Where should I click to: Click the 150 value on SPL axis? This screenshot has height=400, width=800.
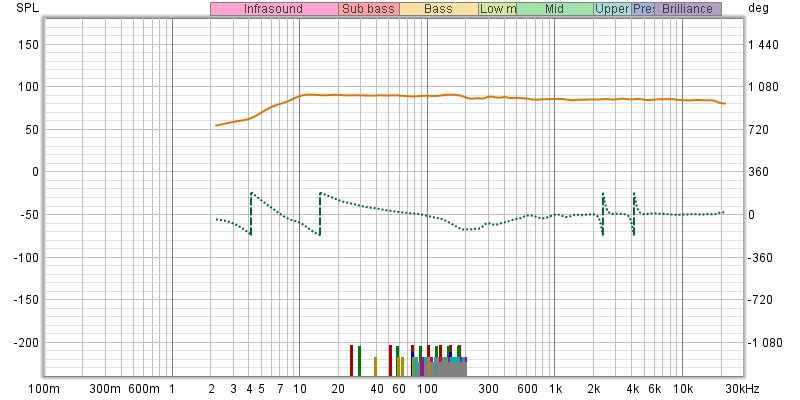tap(29, 45)
